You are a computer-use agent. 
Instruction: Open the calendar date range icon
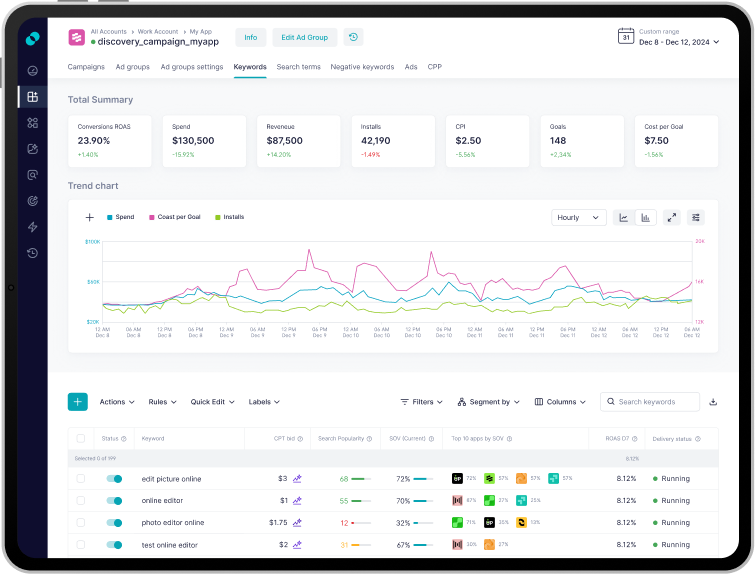click(x=626, y=37)
